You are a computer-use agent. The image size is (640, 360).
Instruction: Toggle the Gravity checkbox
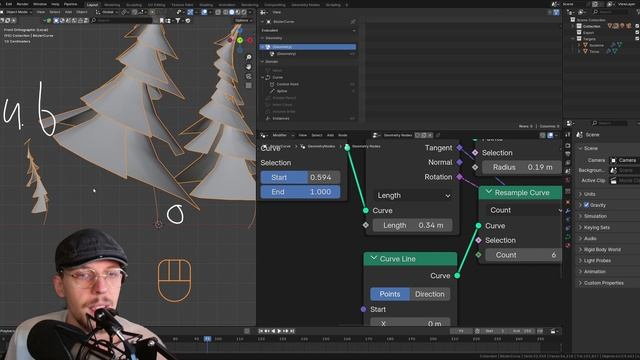tap(586, 205)
